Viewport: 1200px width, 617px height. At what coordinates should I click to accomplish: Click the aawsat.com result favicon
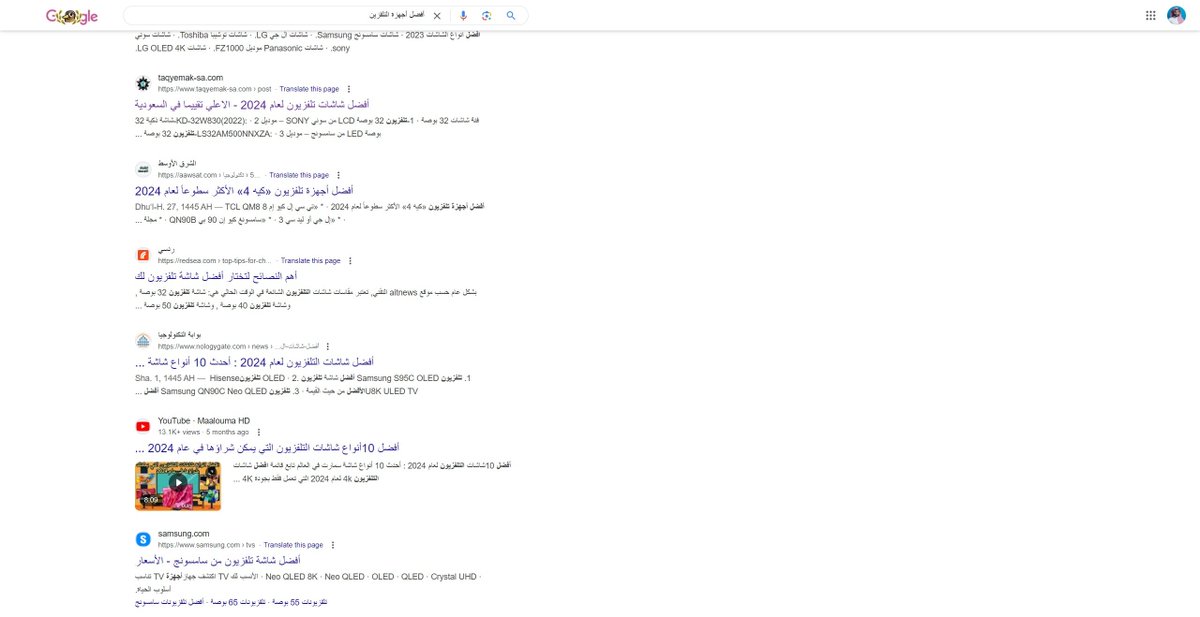[143, 169]
